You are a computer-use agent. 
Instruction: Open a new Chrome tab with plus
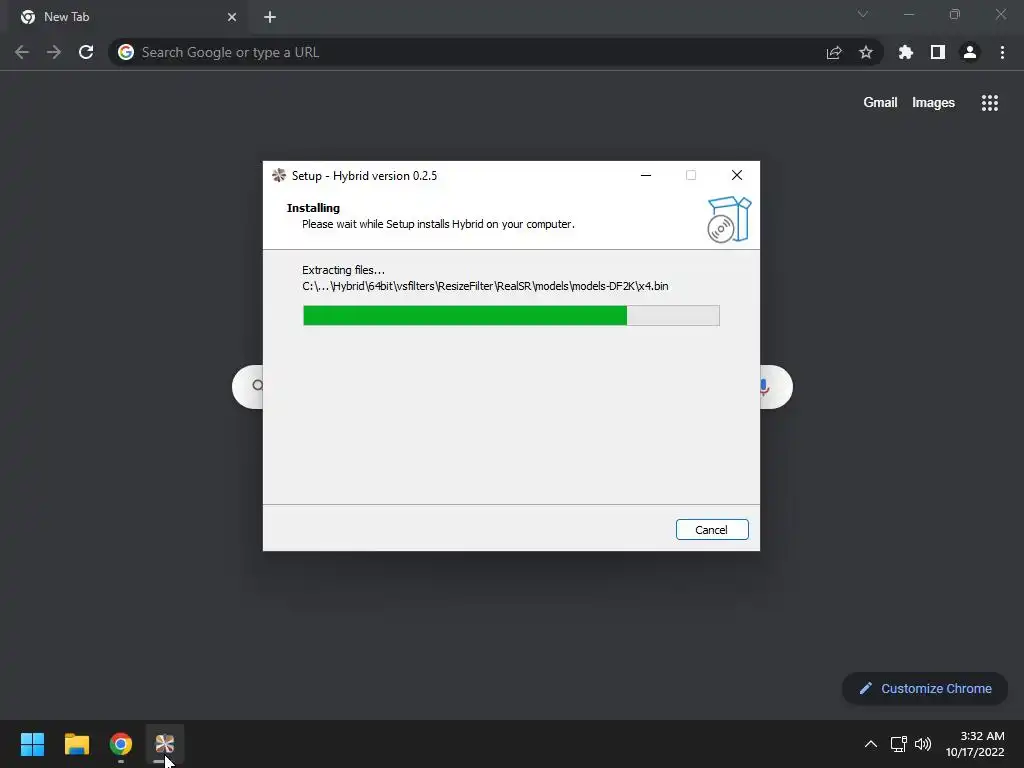point(270,17)
